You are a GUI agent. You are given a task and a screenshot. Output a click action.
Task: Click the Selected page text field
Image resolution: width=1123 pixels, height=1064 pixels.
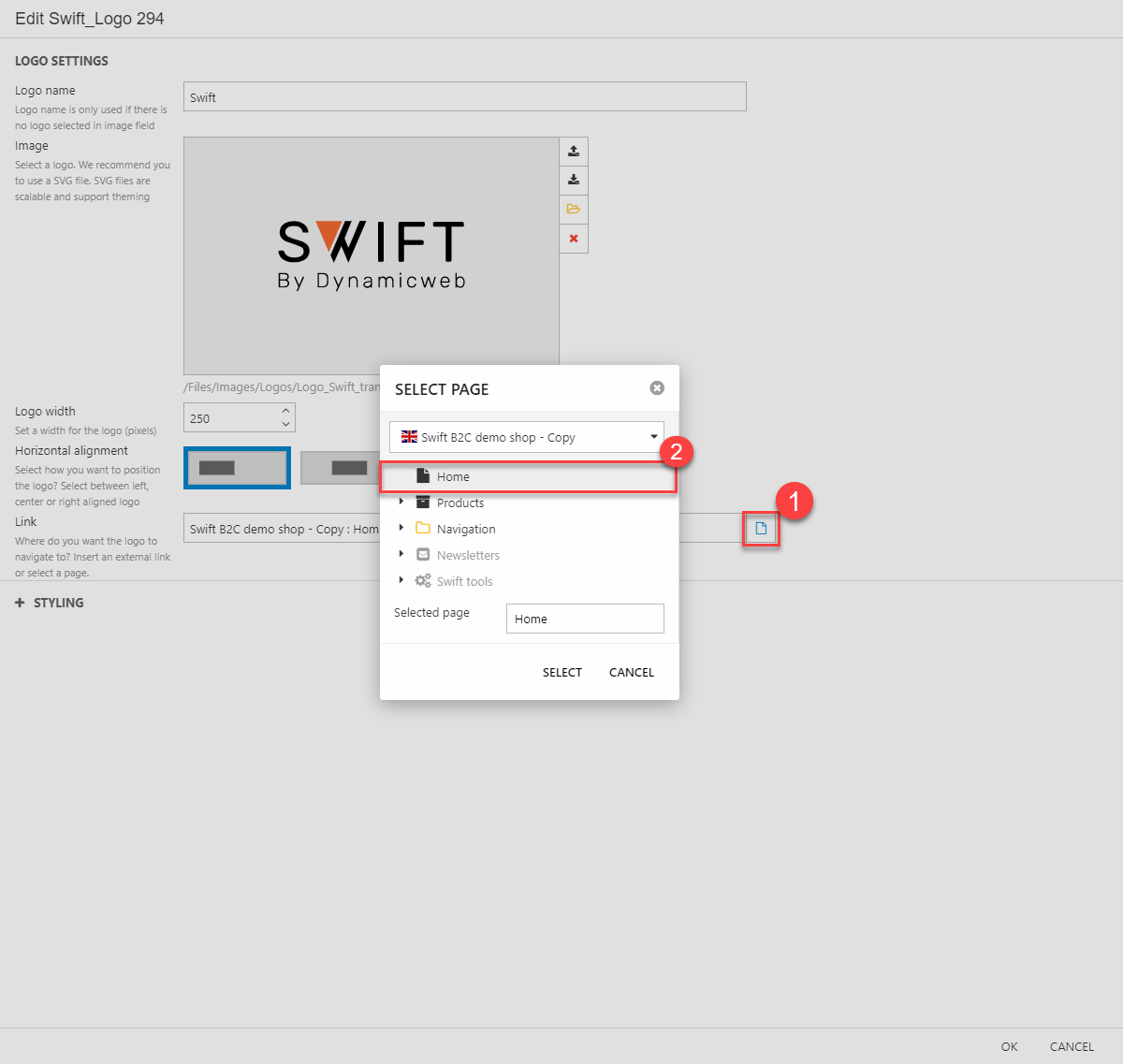tap(585, 619)
